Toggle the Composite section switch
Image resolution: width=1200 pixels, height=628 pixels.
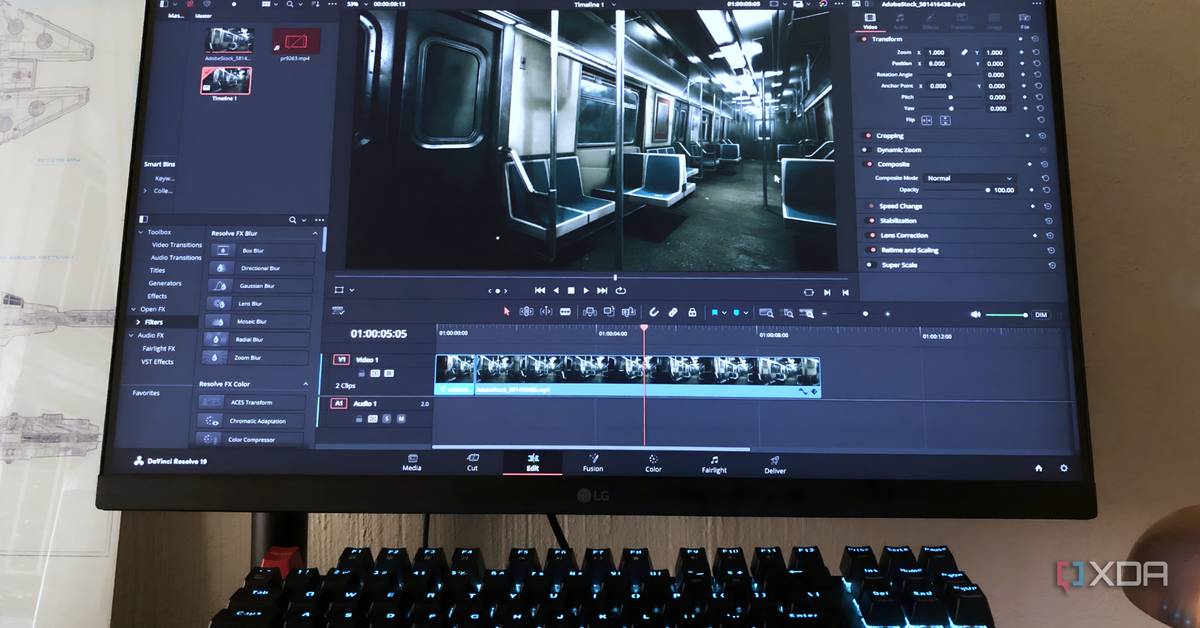click(x=868, y=164)
